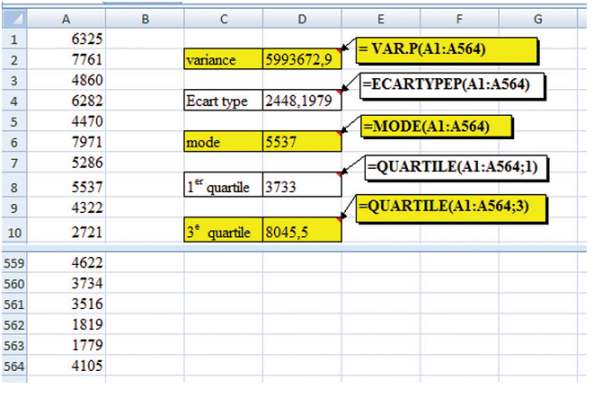This screenshot has width=594, height=397.
Task: Select the variance value 5993672,9
Action: click(x=302, y=59)
